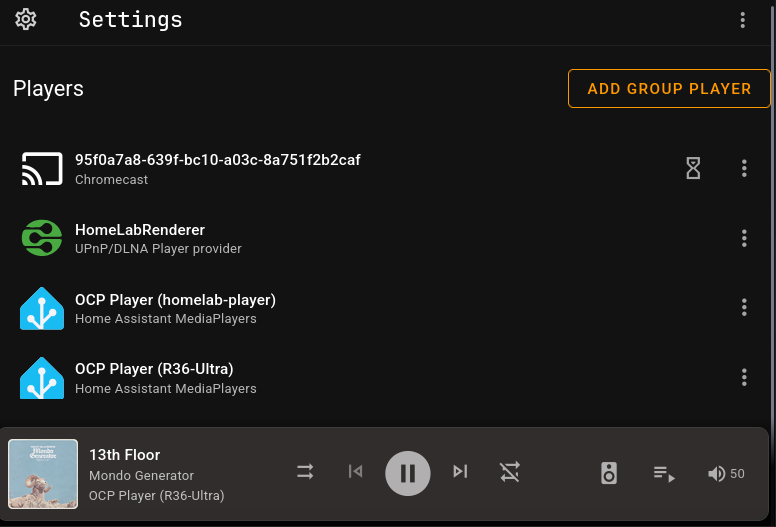
Task: Skip to the next track
Action: point(460,472)
